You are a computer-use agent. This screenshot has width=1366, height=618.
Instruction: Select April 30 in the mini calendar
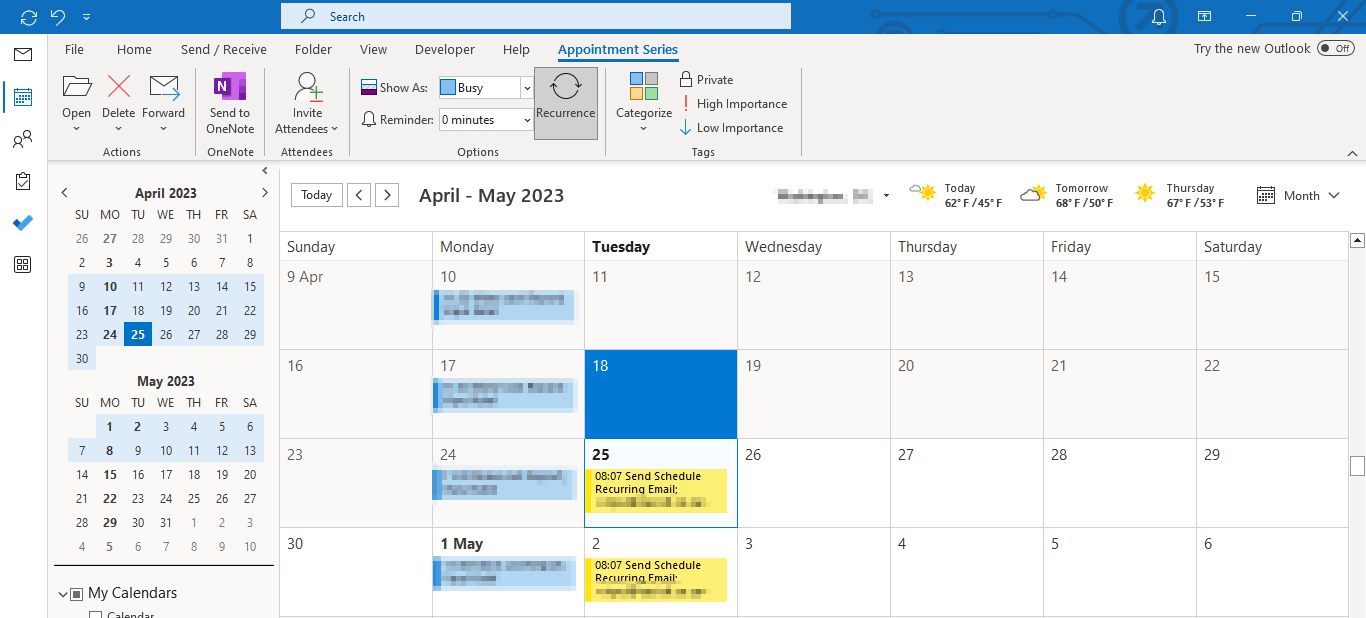(81, 358)
